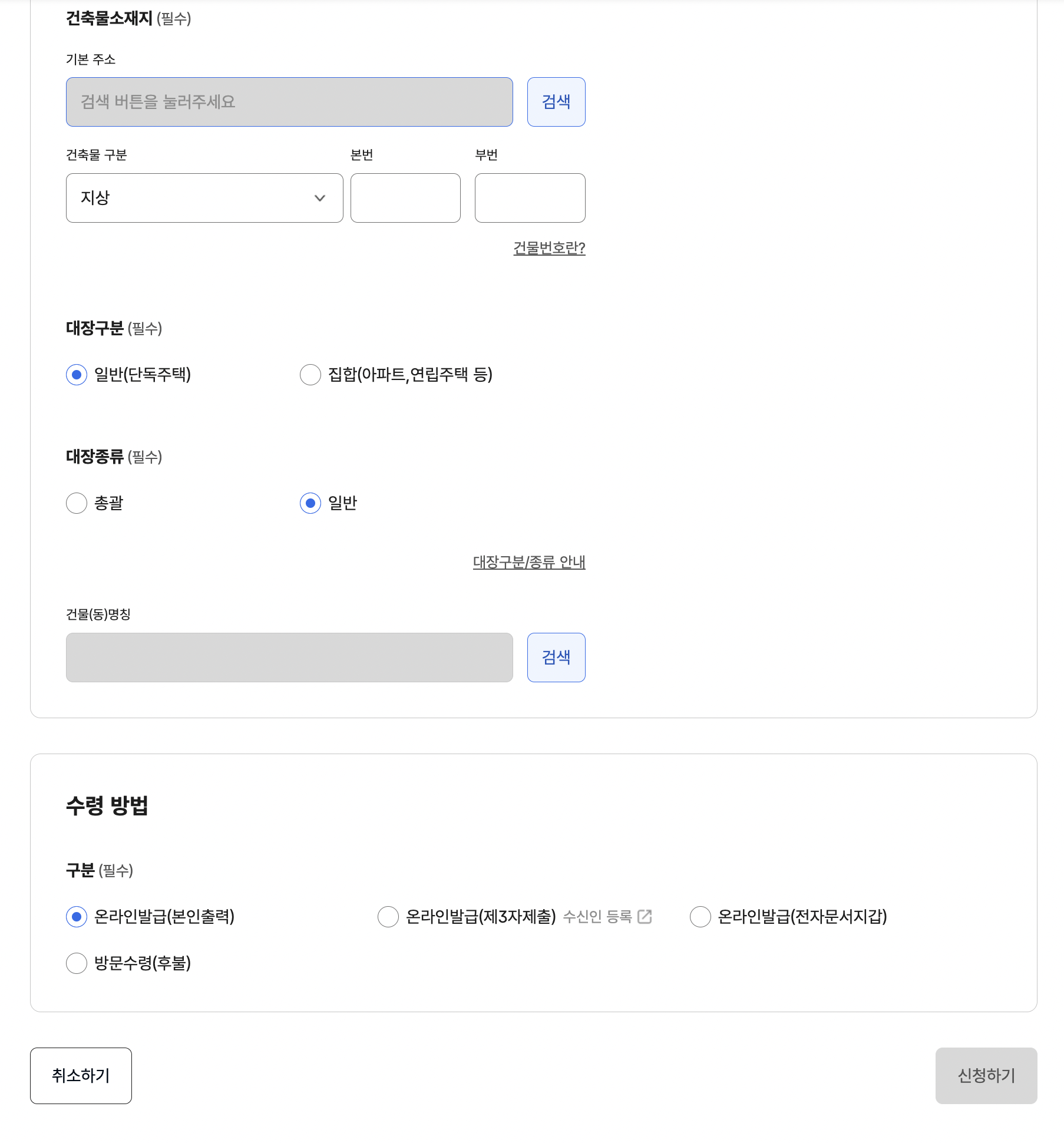Open the 대장구분/종류 안내 link

[529, 562]
